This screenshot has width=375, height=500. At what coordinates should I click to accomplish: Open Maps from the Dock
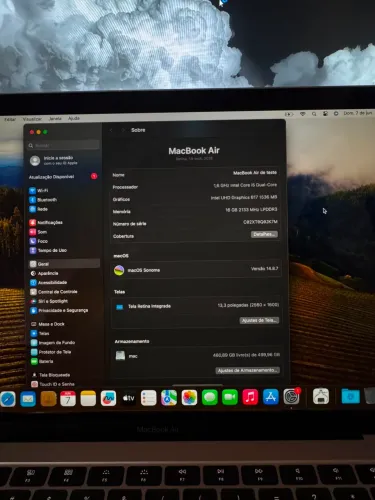[x=169, y=398]
